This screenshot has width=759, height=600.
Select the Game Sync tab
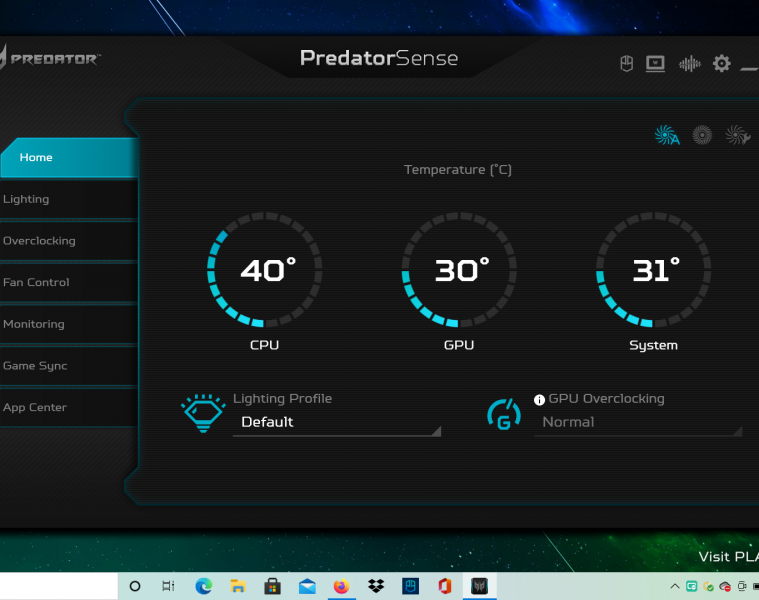point(69,366)
